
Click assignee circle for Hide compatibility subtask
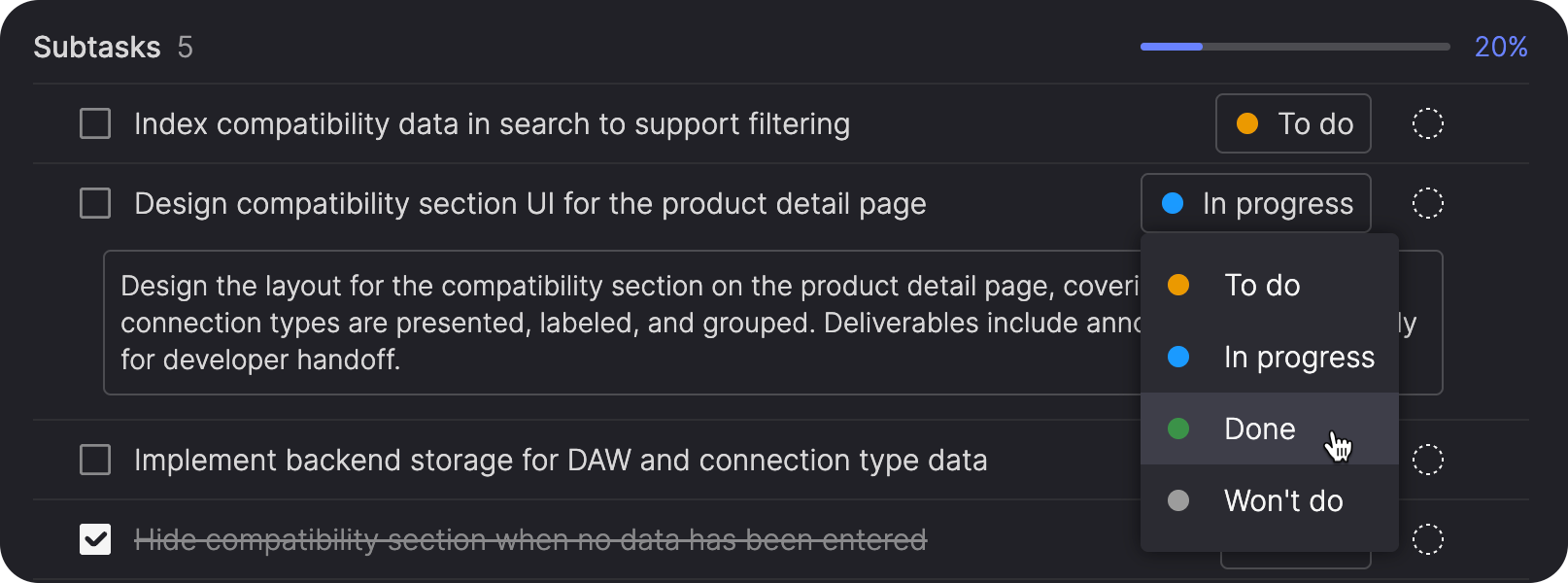click(1427, 539)
